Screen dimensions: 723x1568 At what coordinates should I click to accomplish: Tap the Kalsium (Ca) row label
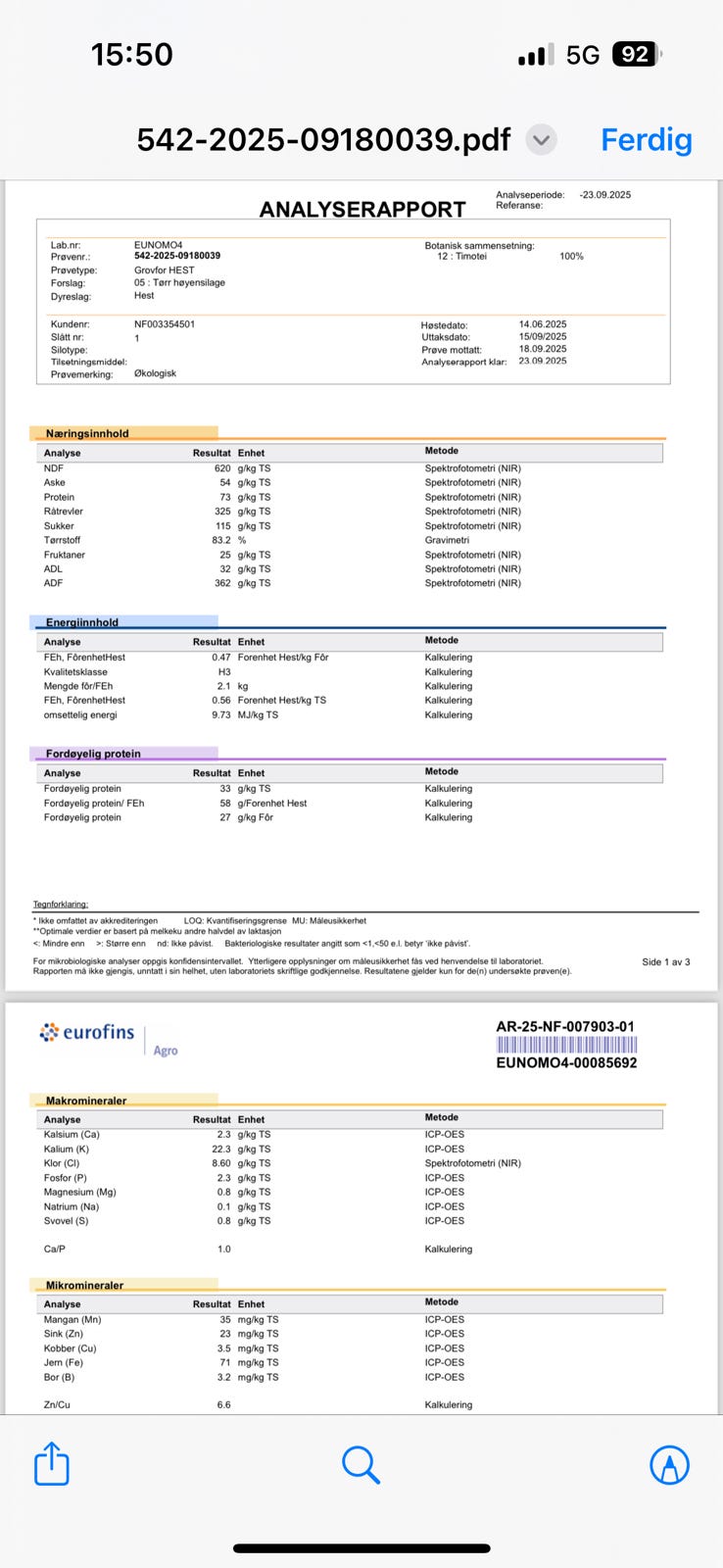[x=72, y=1135]
